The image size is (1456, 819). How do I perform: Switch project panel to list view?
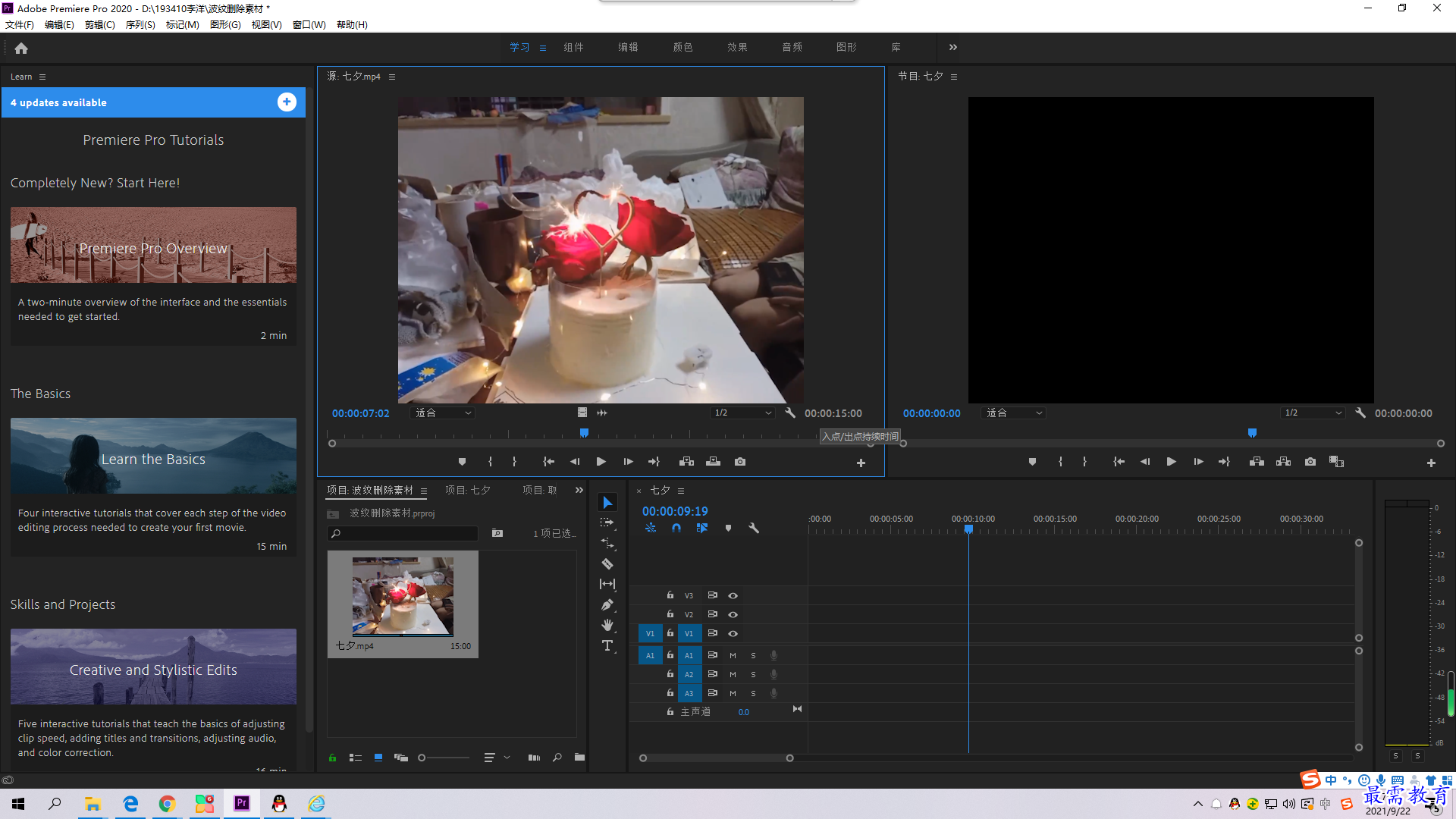point(355,757)
